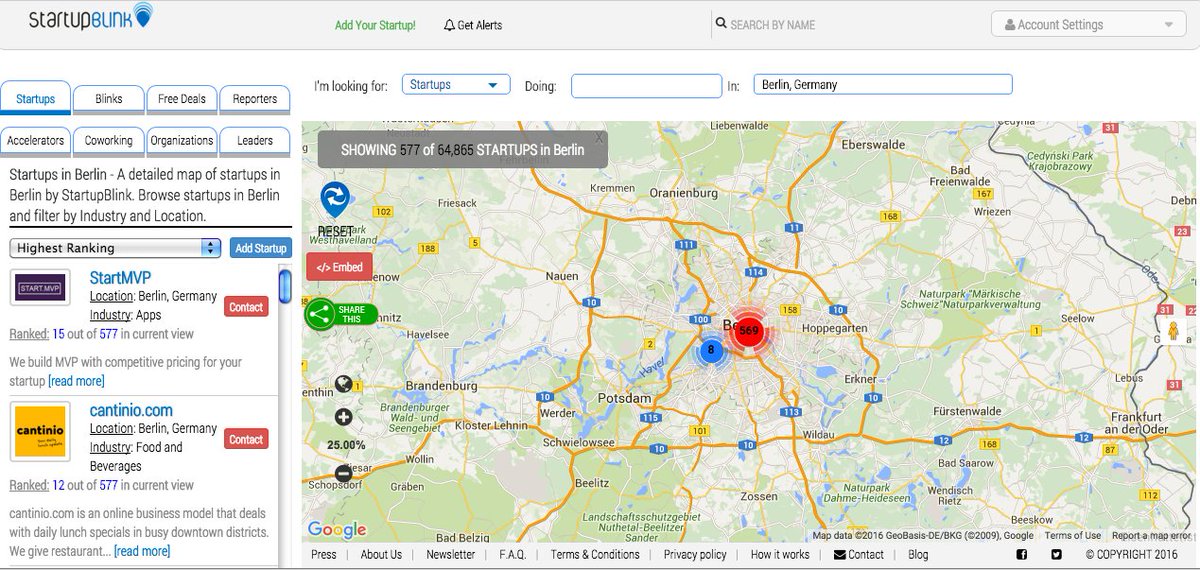Zoom in with the plus icon
This screenshot has height=570, width=1200.
(343, 417)
